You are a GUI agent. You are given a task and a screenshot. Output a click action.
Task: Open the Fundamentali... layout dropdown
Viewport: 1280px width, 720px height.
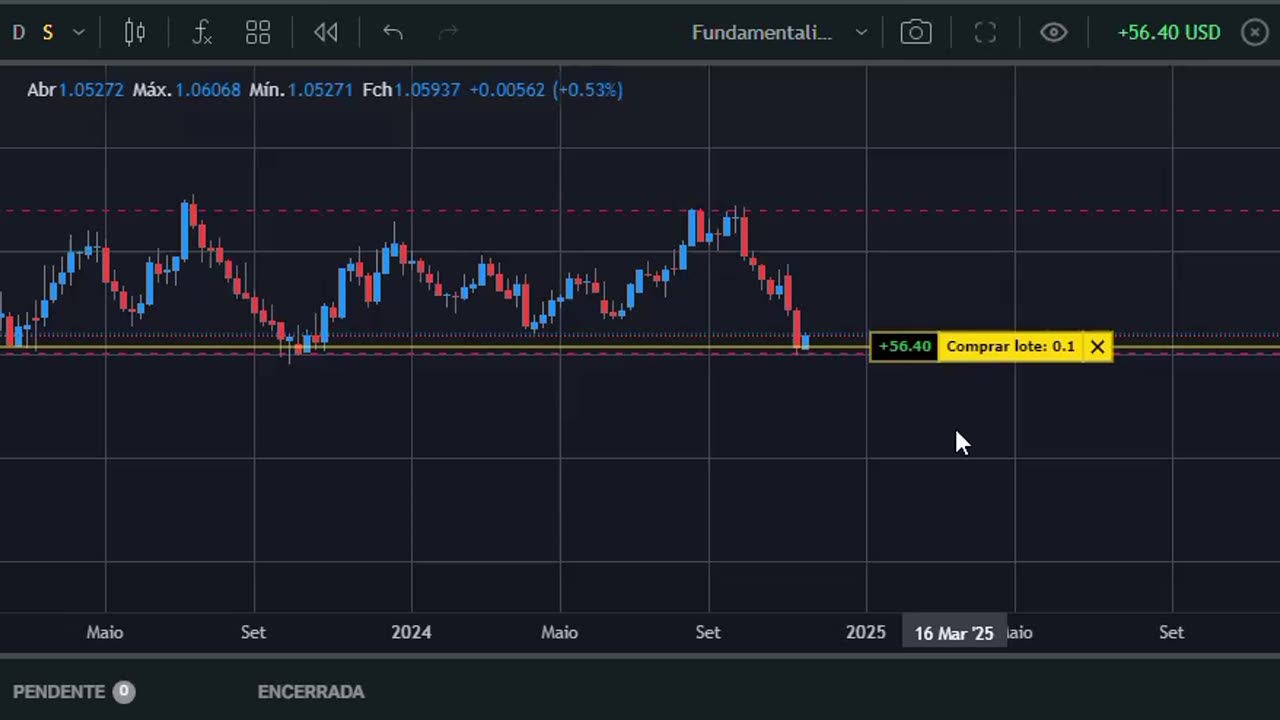tap(779, 33)
